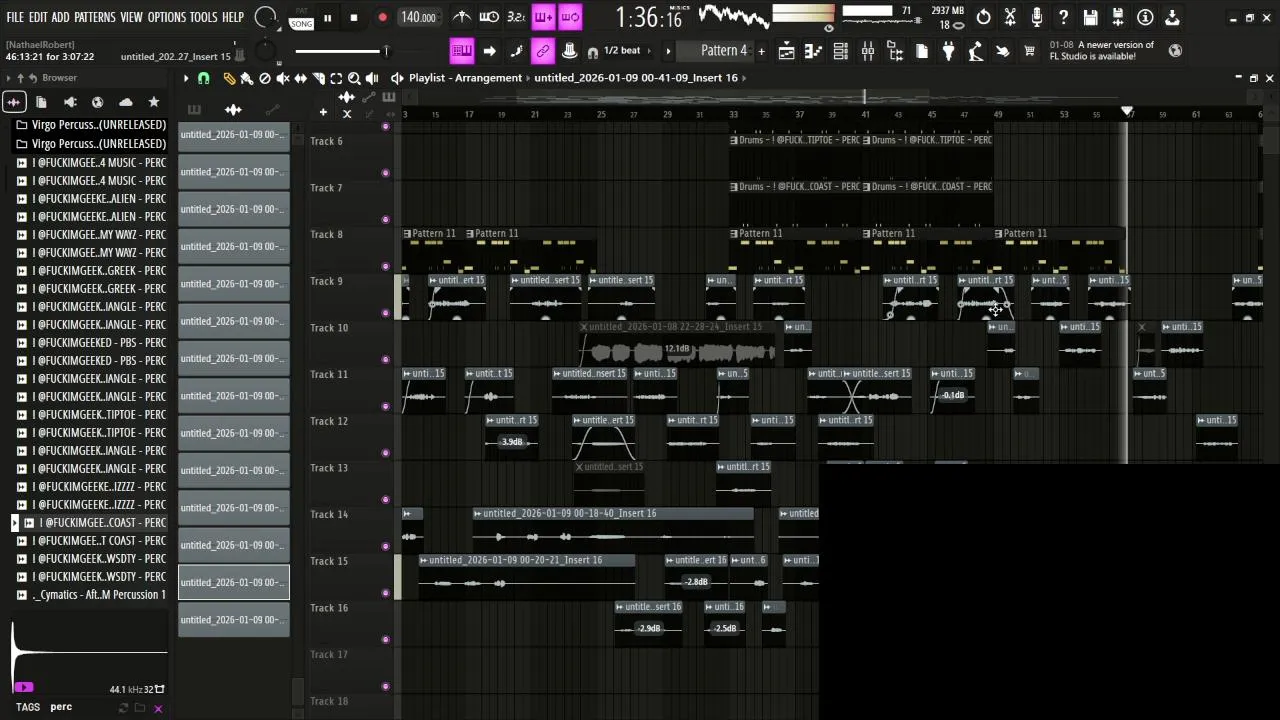Open the Mixer
Viewport: 1280px width, 720px height.
tap(868, 51)
